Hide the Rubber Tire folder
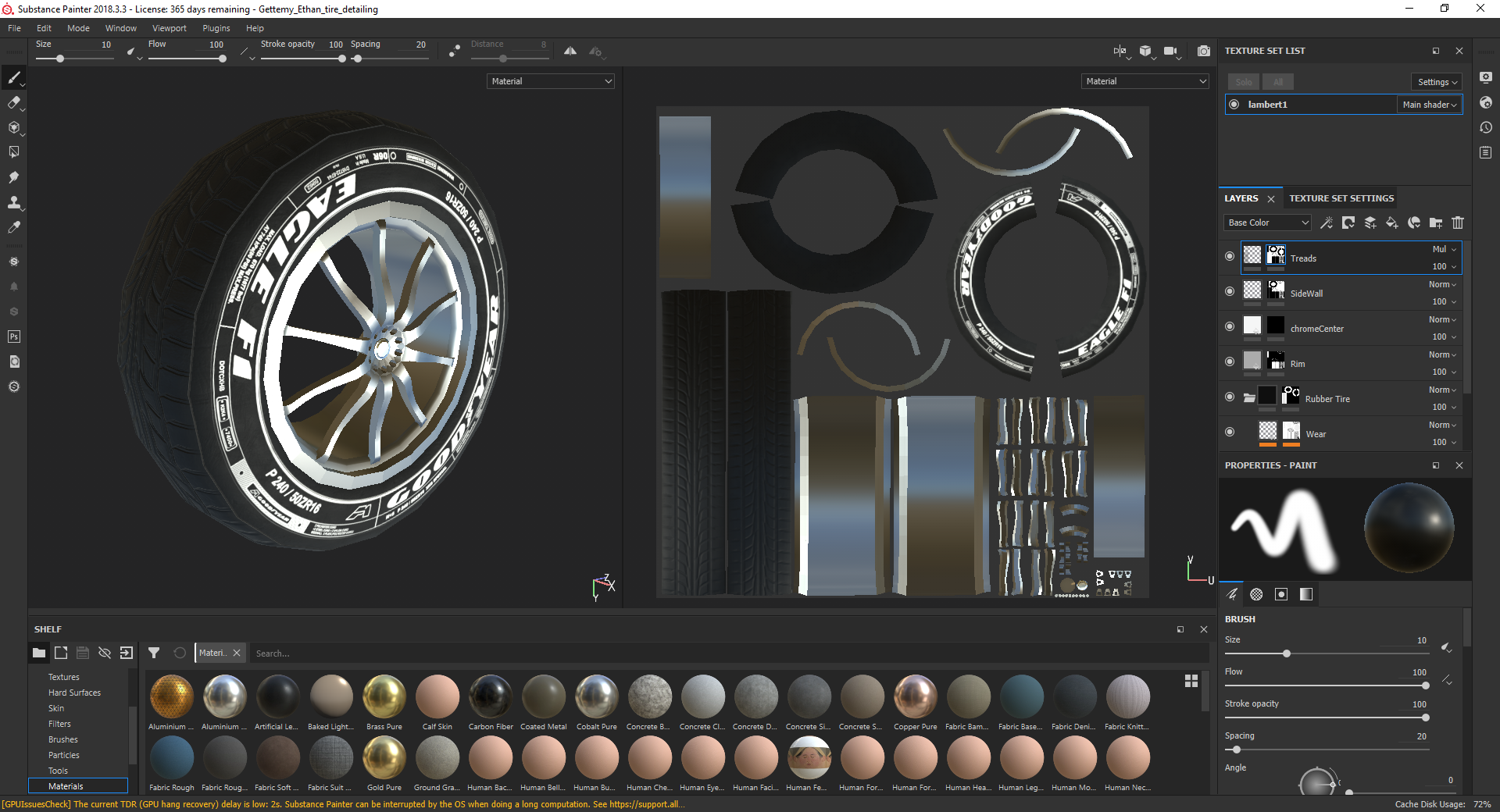Image resolution: width=1500 pixels, height=812 pixels. click(x=1230, y=397)
